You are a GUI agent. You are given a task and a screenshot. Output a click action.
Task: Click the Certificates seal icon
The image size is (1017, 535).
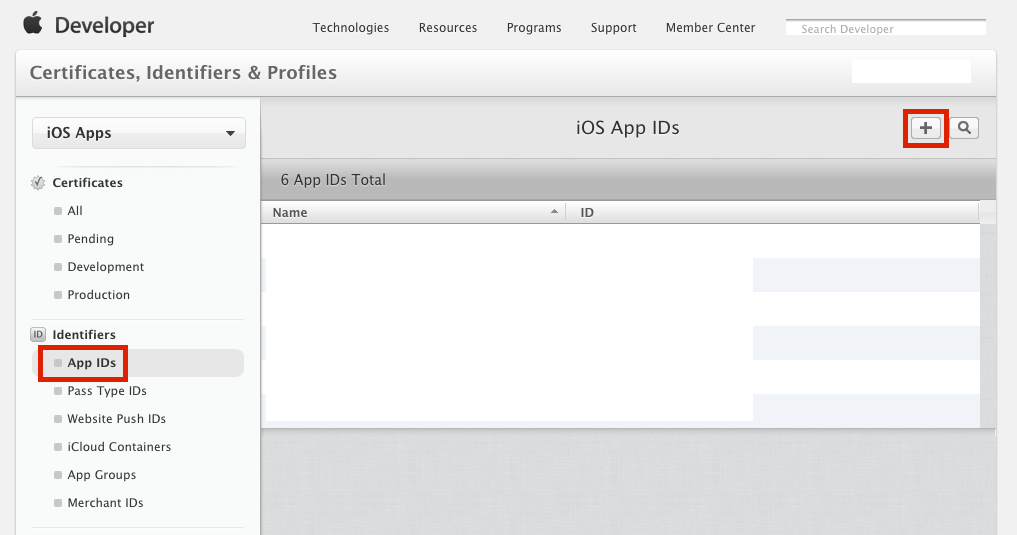pyautogui.click(x=38, y=183)
